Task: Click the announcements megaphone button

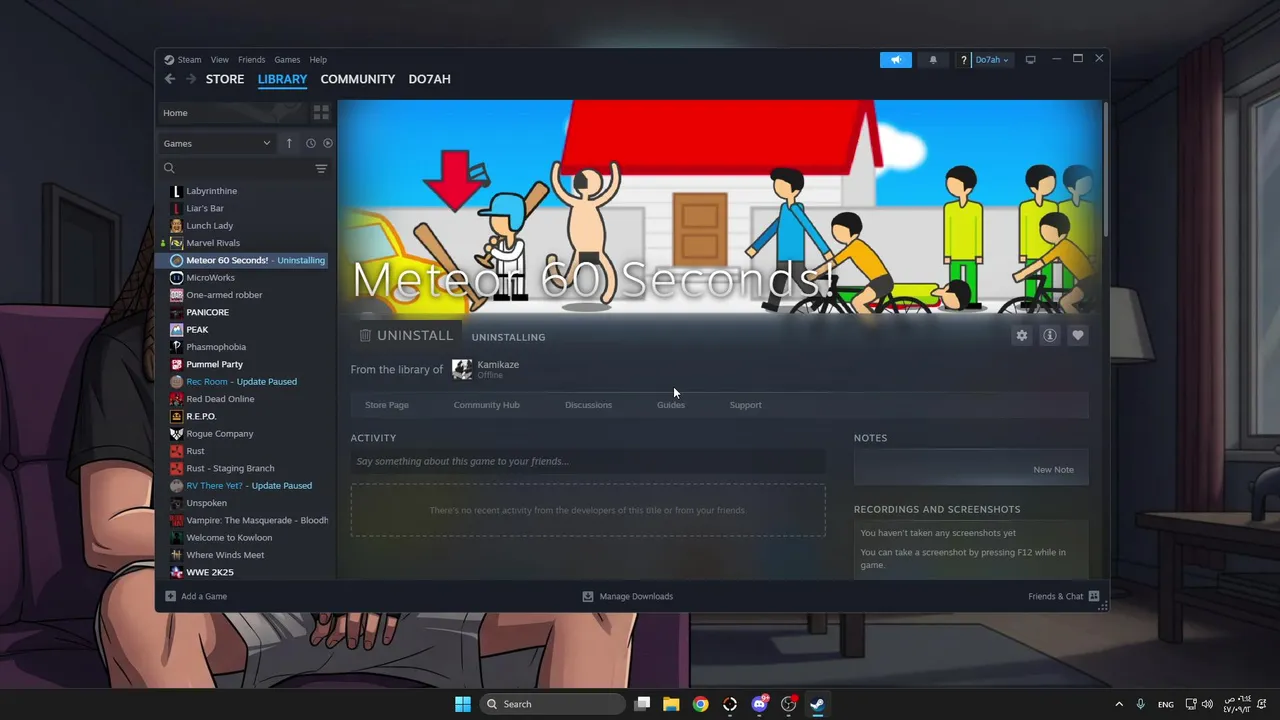Action: click(x=896, y=60)
